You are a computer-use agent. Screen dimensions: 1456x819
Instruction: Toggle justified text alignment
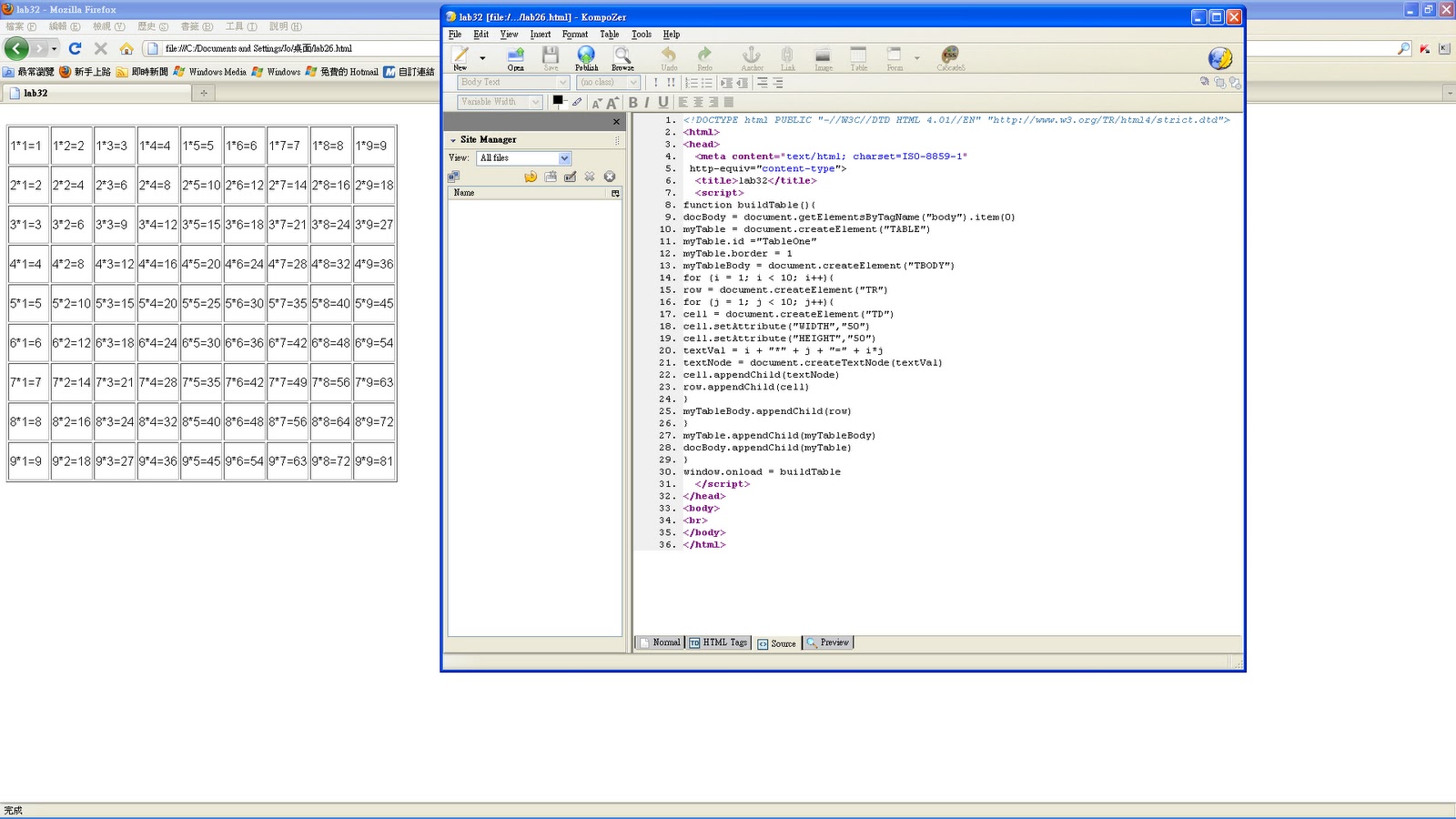coord(728,103)
